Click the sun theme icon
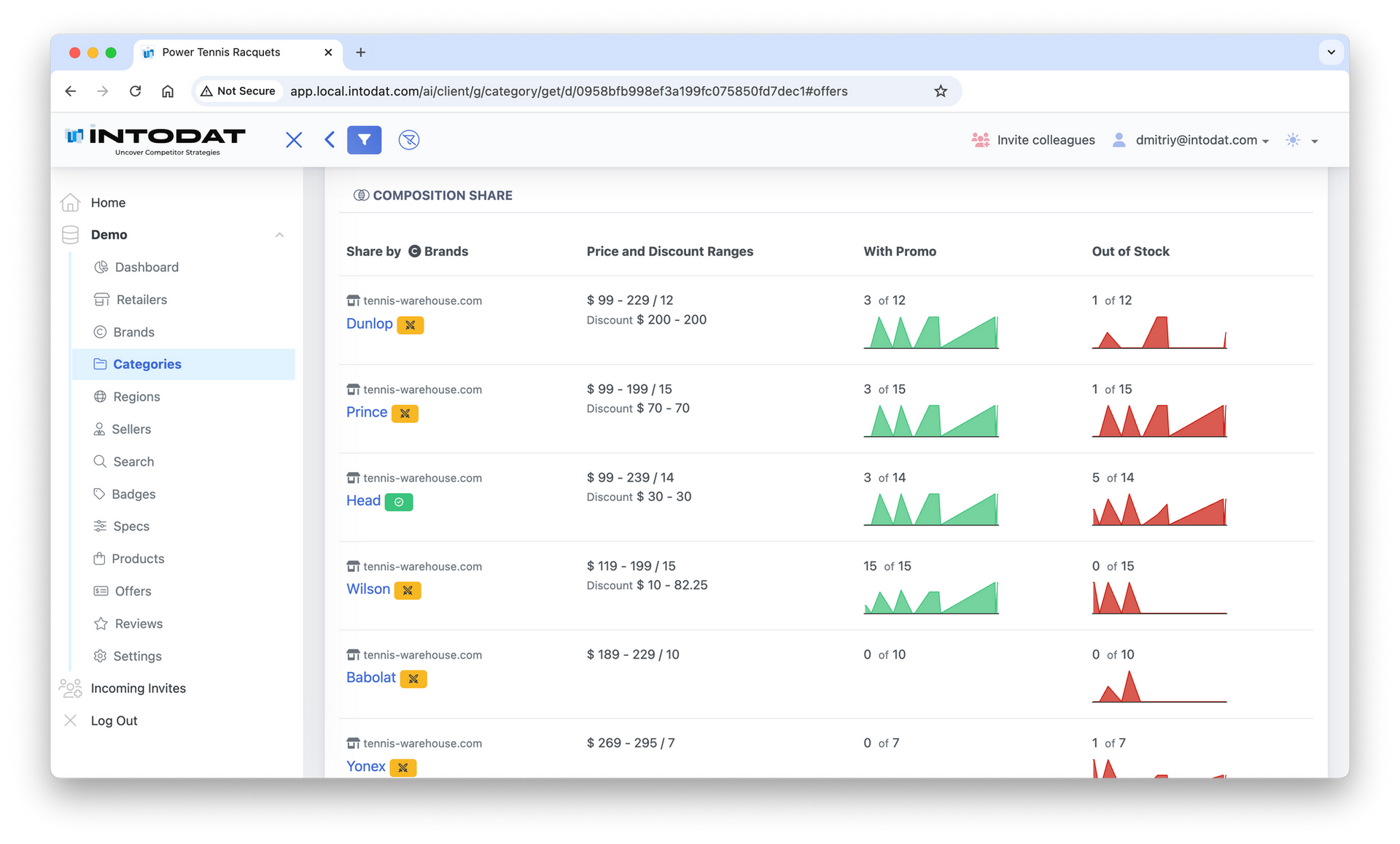Image resolution: width=1400 pixels, height=844 pixels. tap(1293, 140)
